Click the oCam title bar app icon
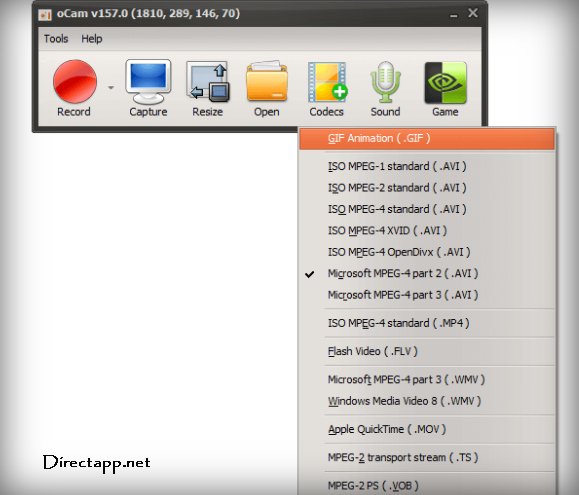Screen dimensions: 579x495 tap(45, 15)
